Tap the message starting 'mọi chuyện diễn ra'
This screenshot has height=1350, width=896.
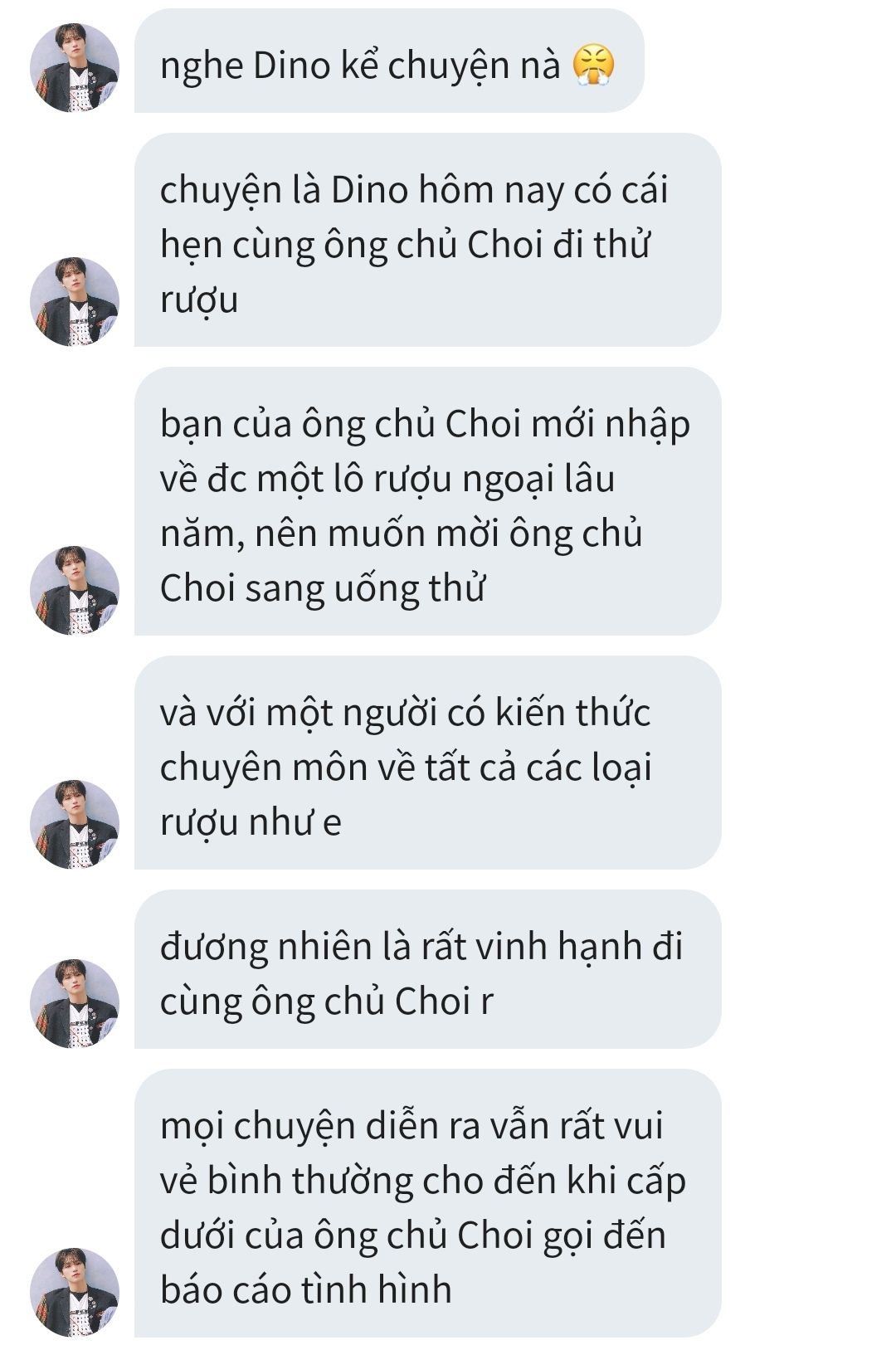pyautogui.click(x=427, y=1203)
